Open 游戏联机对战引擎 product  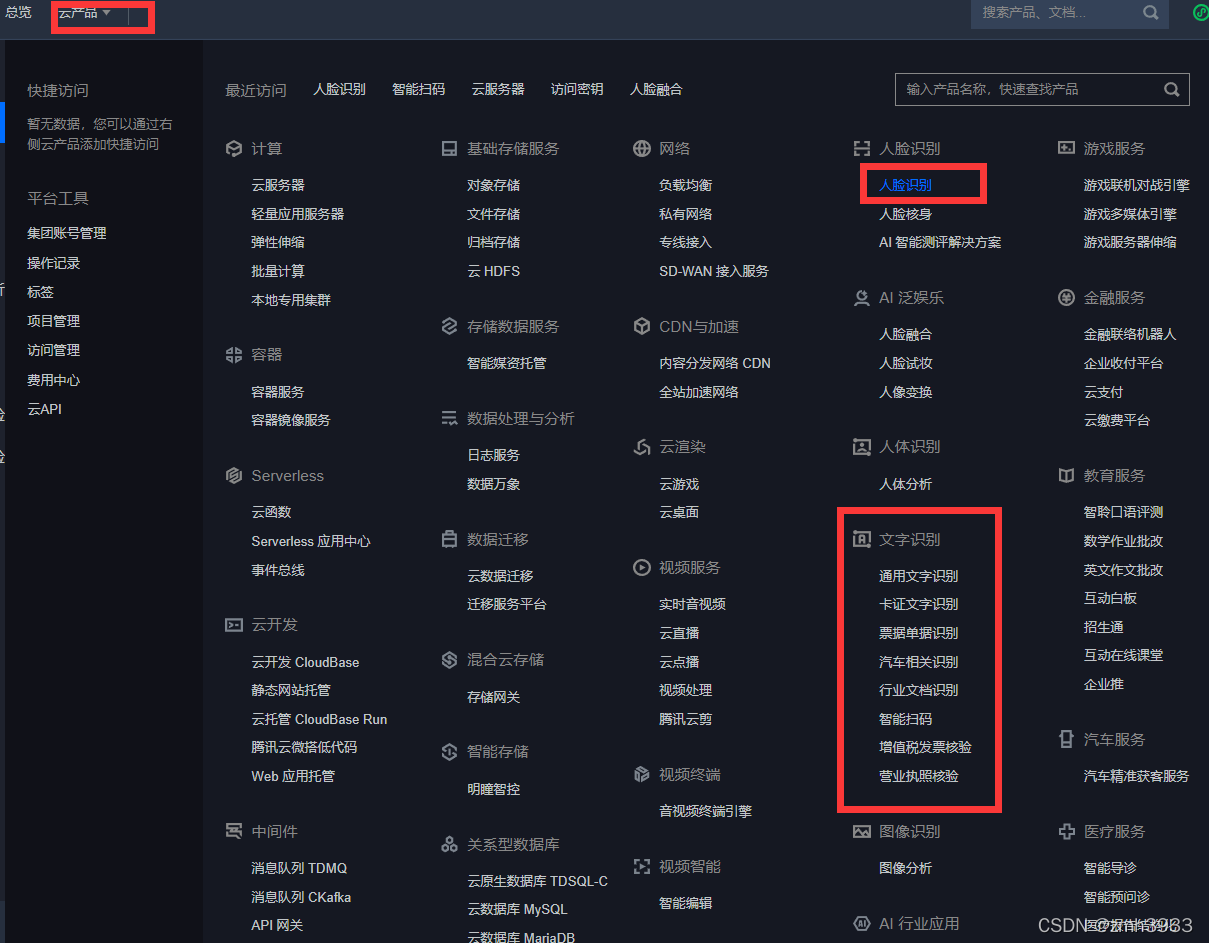point(1137,185)
